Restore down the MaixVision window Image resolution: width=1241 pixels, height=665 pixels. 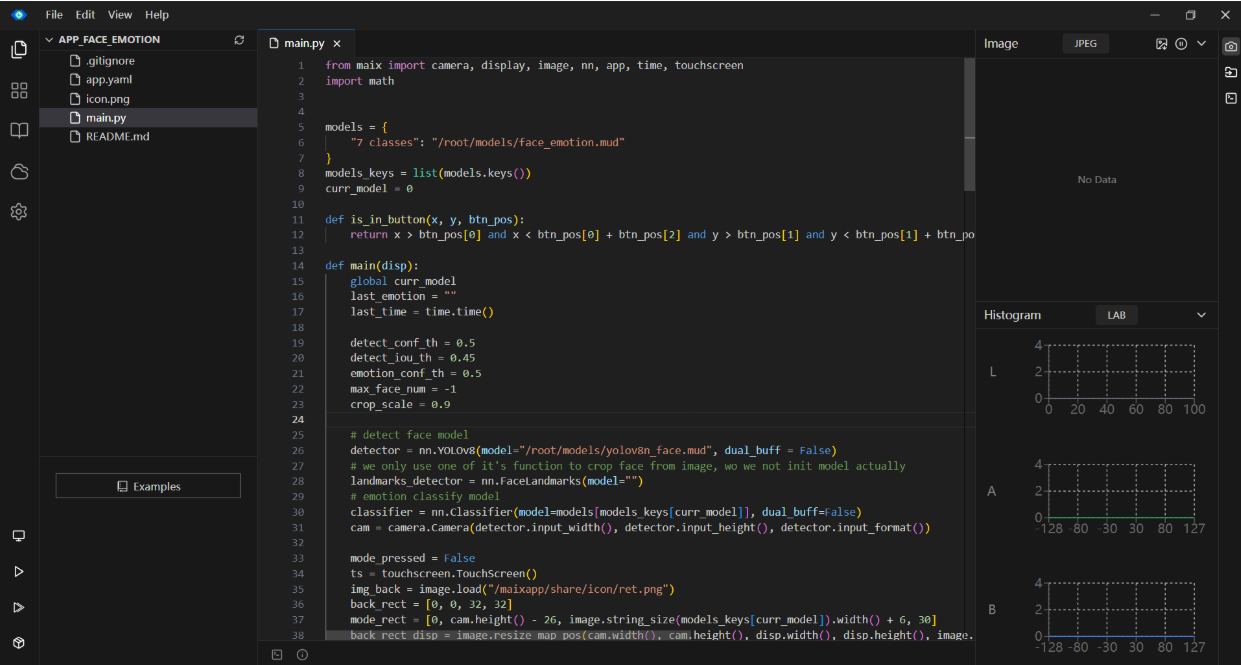[1190, 15]
